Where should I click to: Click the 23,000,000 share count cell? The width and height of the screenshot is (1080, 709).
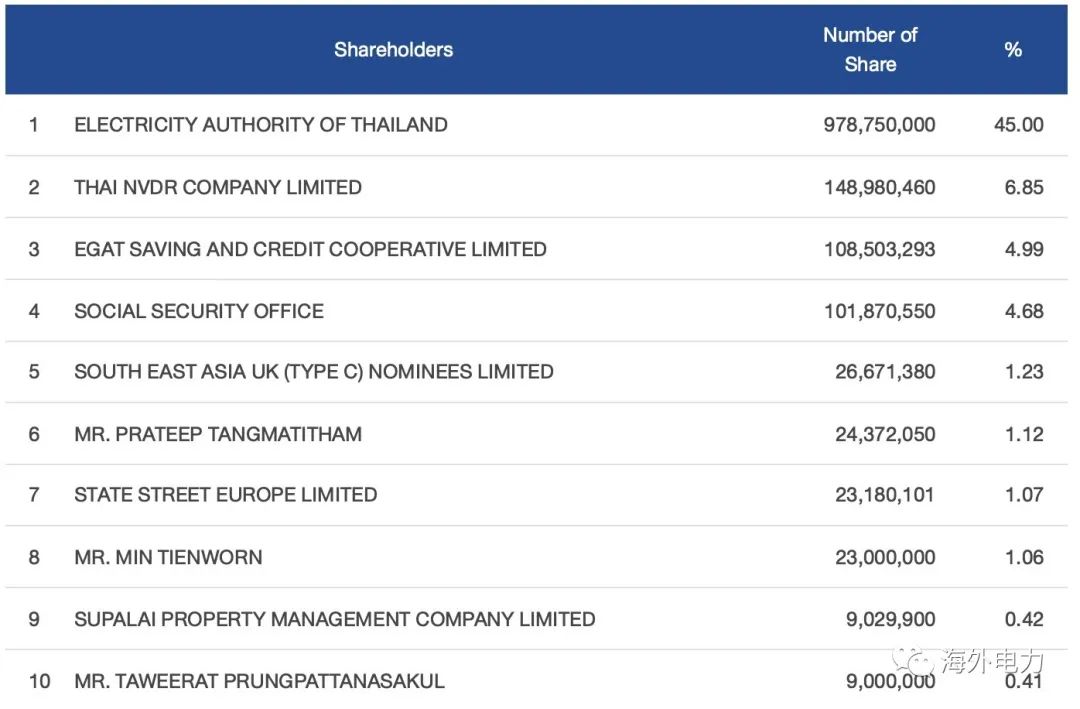click(x=885, y=557)
